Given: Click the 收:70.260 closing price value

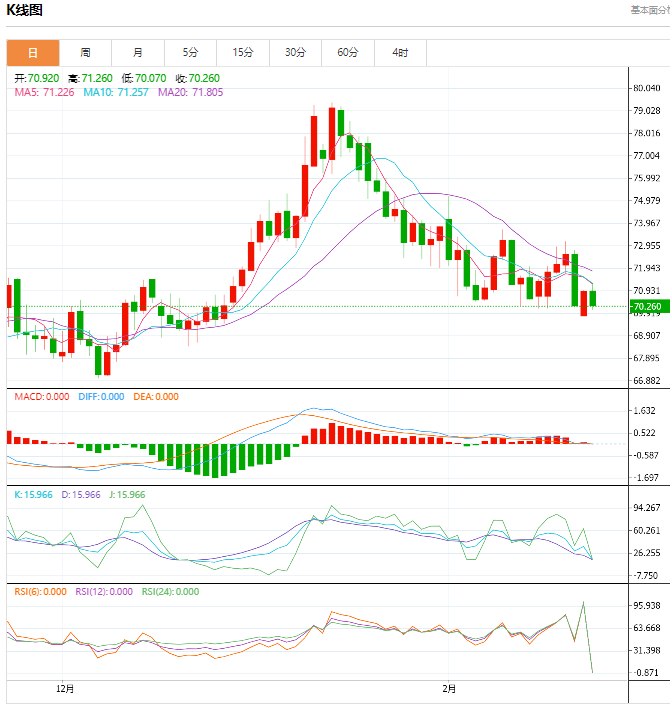Looking at the screenshot, I should 197,78.
